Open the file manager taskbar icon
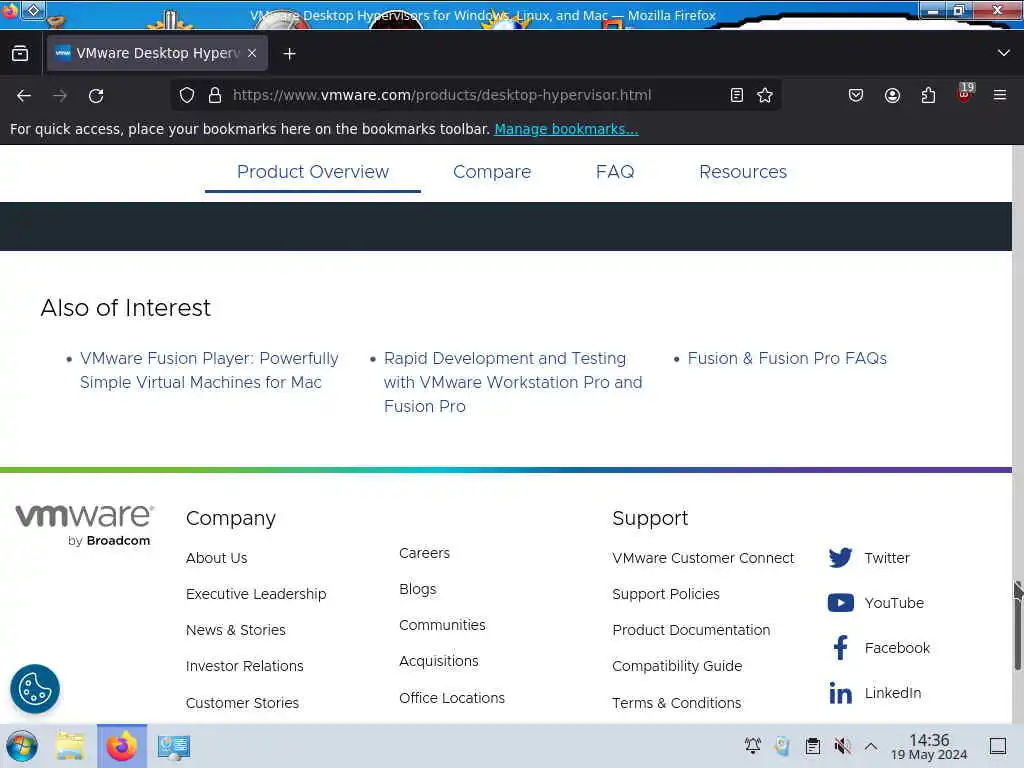The image size is (1024, 768). tap(70, 746)
